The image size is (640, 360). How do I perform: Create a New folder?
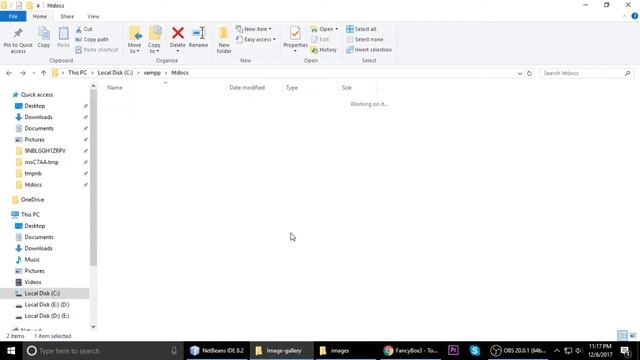[x=224, y=40]
